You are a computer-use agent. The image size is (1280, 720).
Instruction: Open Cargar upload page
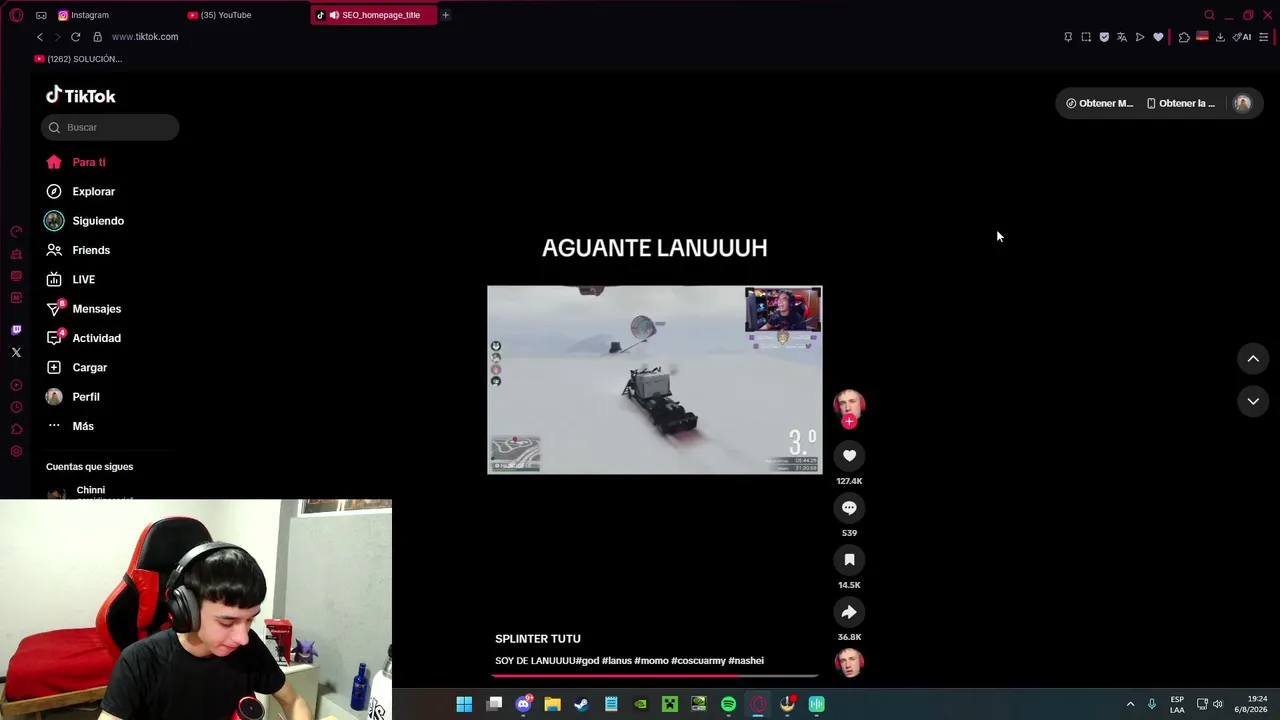point(76,367)
